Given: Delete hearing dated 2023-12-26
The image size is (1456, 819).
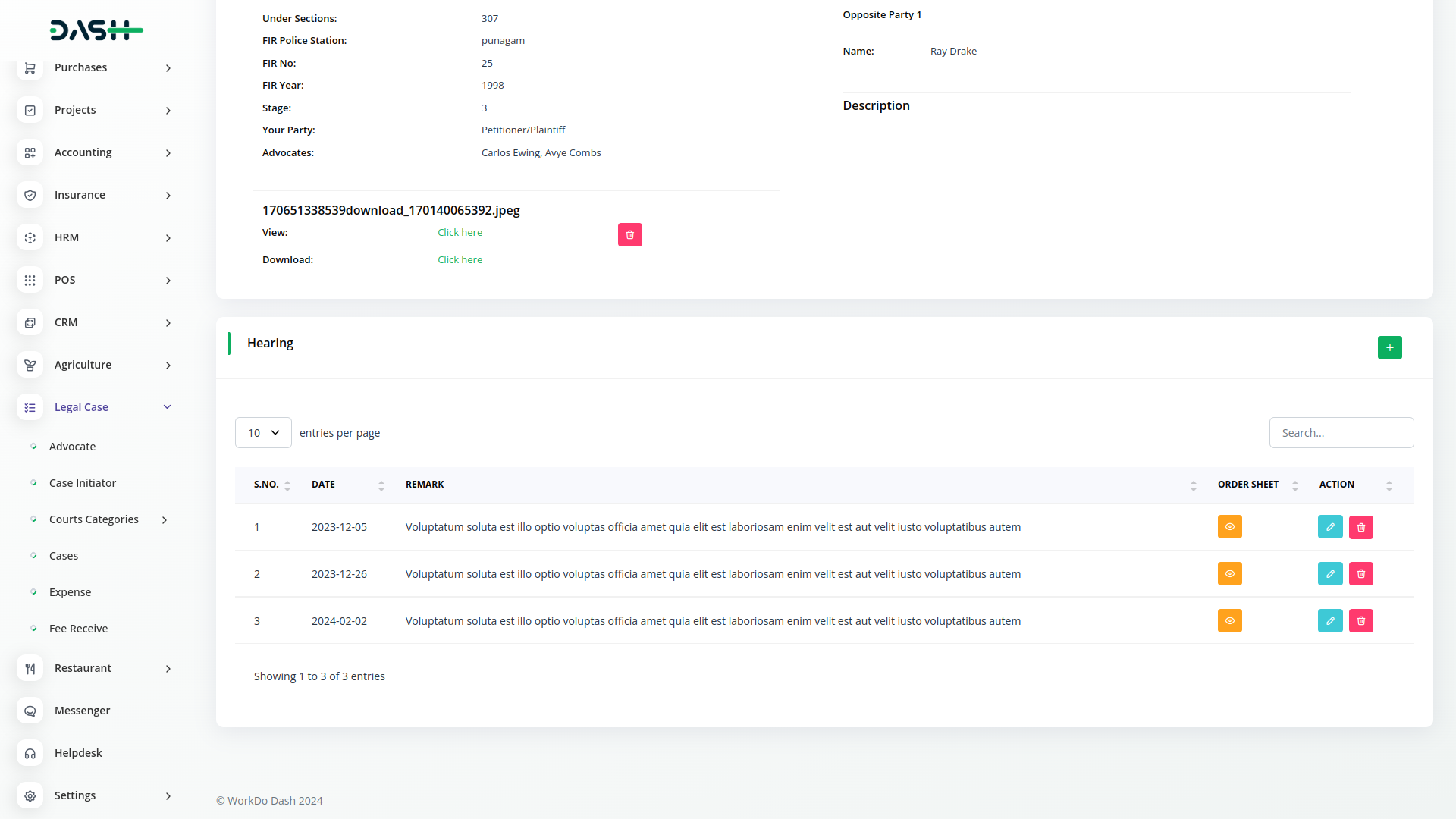Looking at the screenshot, I should [x=1361, y=574].
